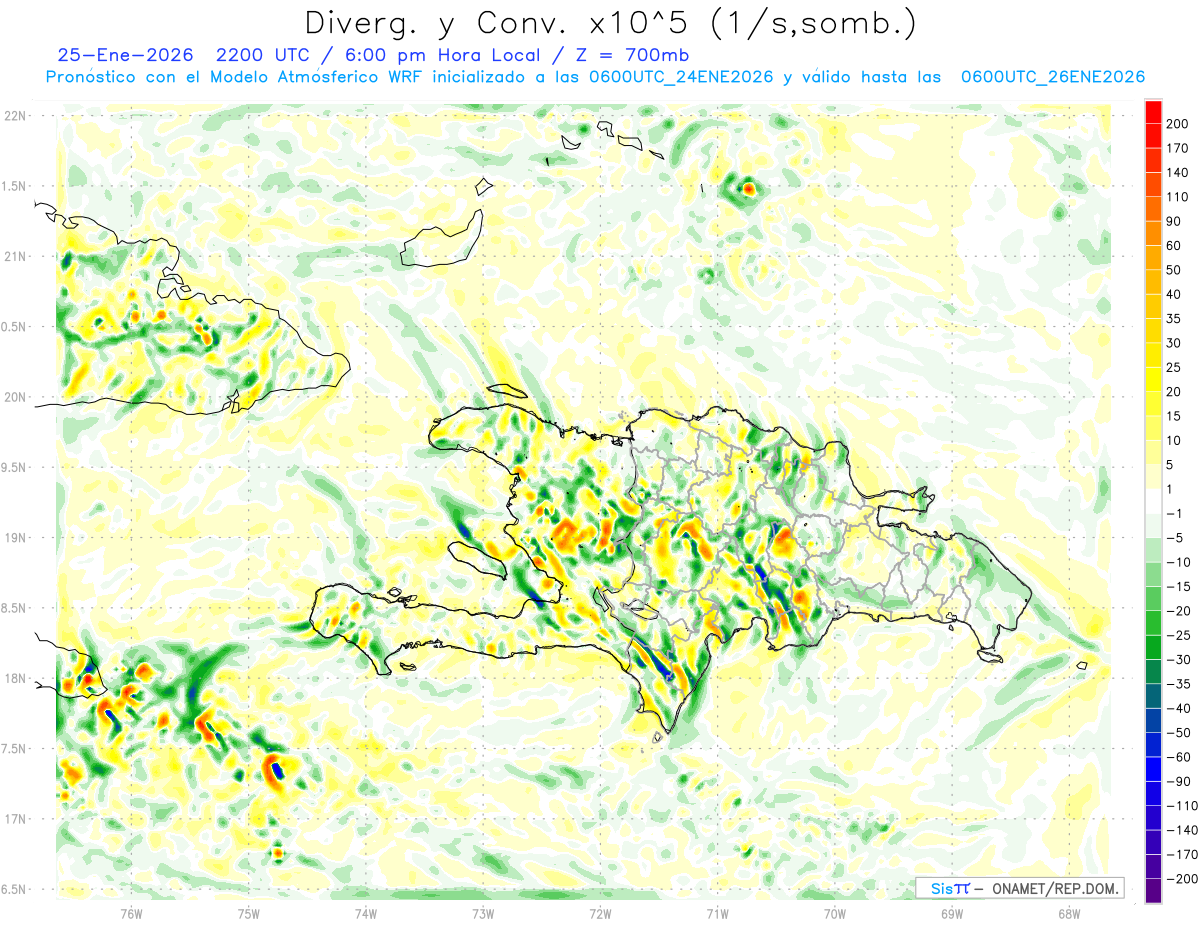Click the '-110' value on the color scale
The image size is (1200, 927).
(x=1182, y=806)
